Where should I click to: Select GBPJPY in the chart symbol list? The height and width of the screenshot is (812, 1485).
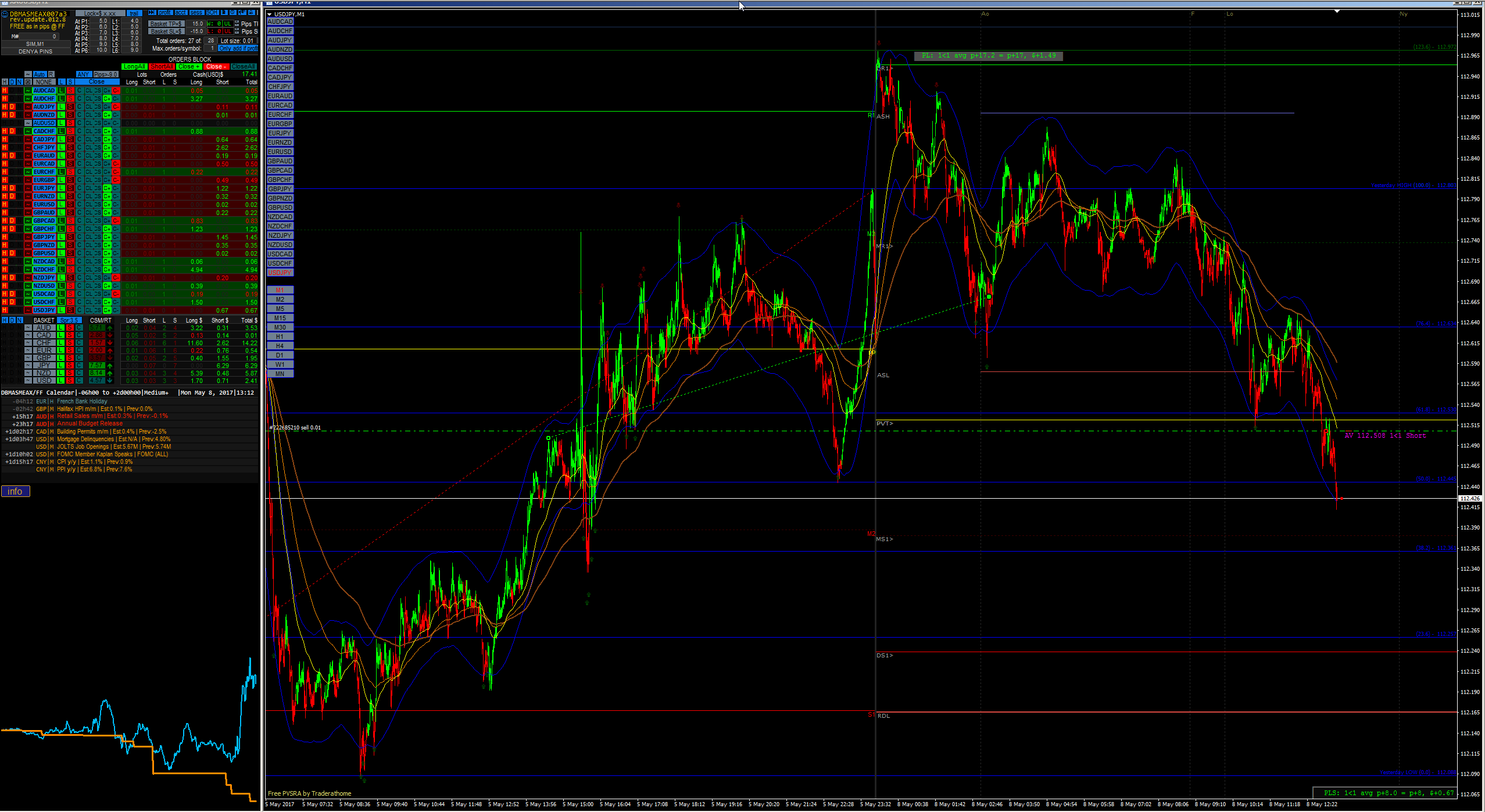(x=280, y=189)
